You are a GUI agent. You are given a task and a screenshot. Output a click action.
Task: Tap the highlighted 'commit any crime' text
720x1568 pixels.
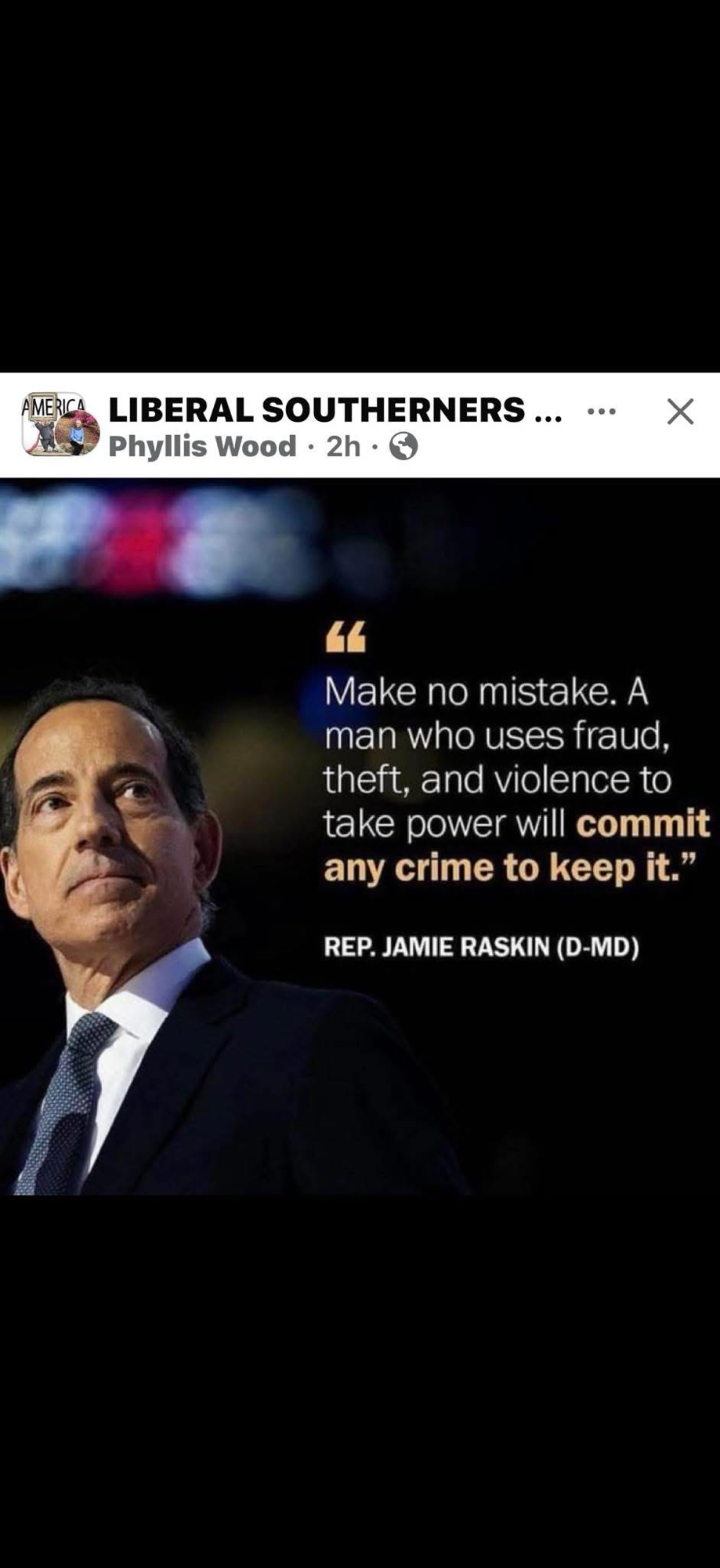pyautogui.click(x=517, y=846)
